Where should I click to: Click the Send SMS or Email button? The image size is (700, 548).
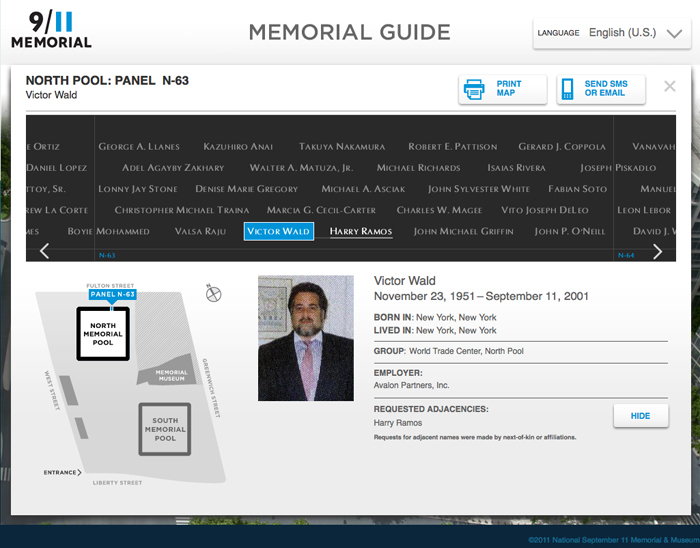tap(601, 89)
